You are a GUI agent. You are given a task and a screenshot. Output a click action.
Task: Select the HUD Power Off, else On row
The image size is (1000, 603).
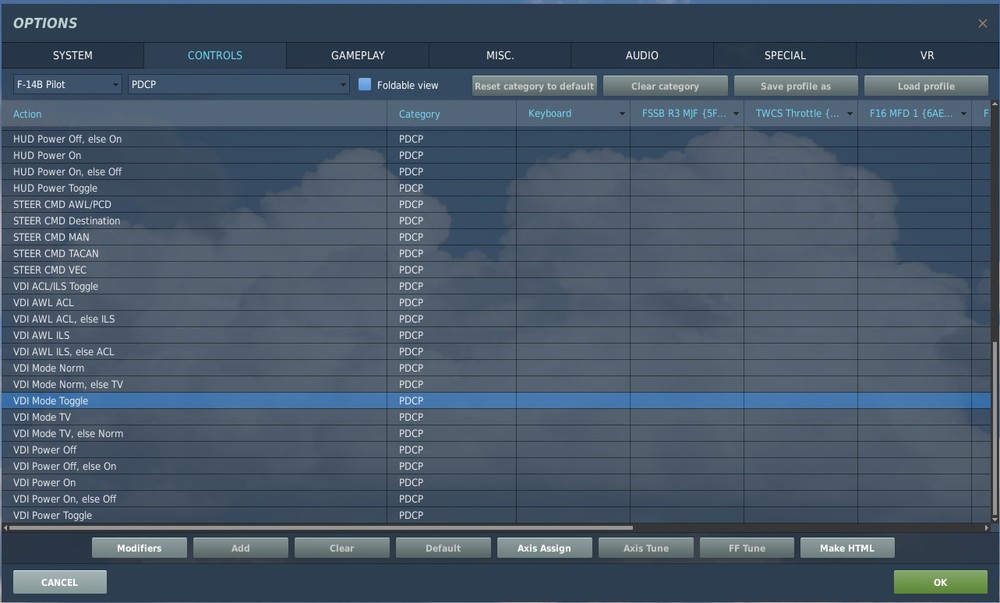click(x=496, y=139)
